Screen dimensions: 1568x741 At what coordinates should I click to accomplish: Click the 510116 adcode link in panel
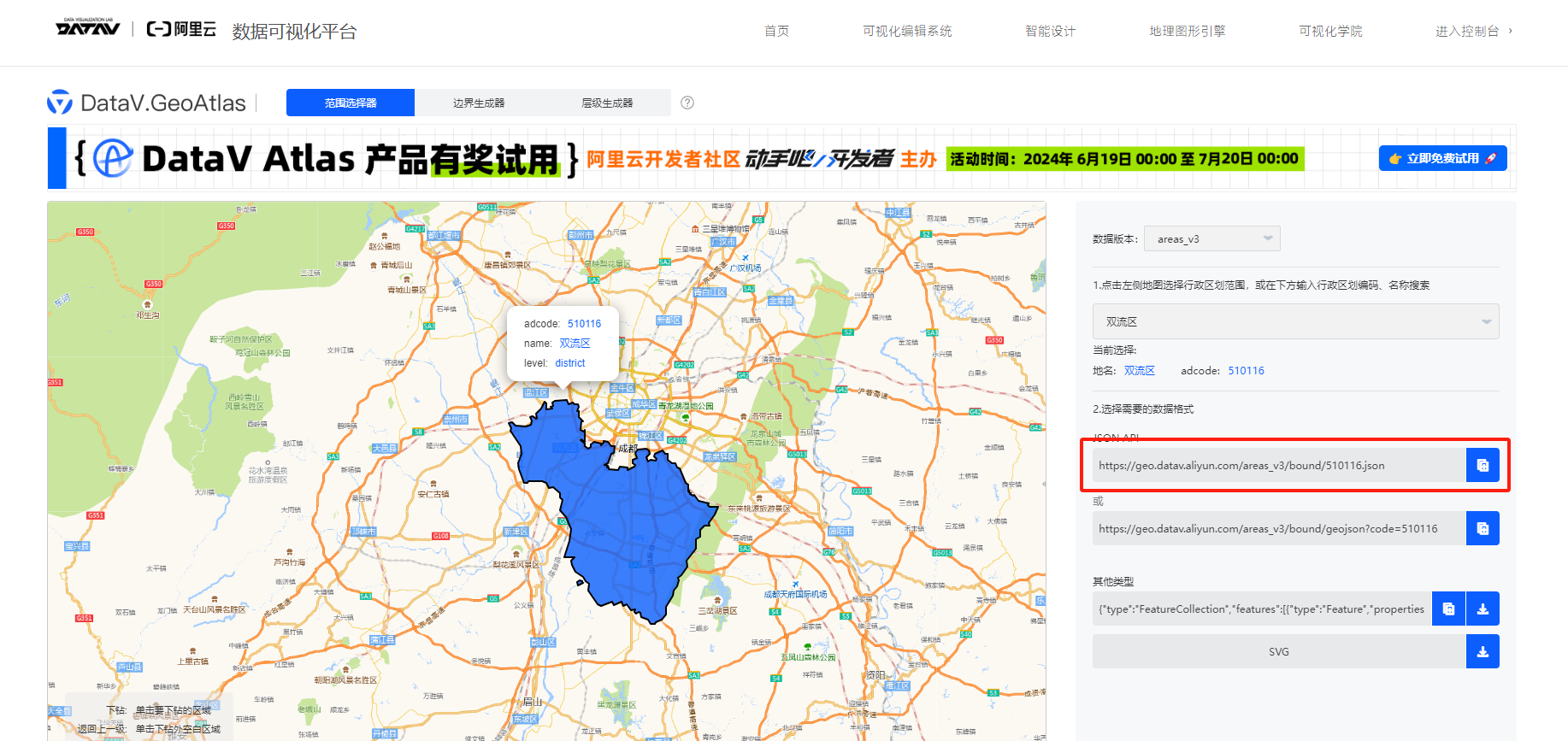coord(1246,370)
